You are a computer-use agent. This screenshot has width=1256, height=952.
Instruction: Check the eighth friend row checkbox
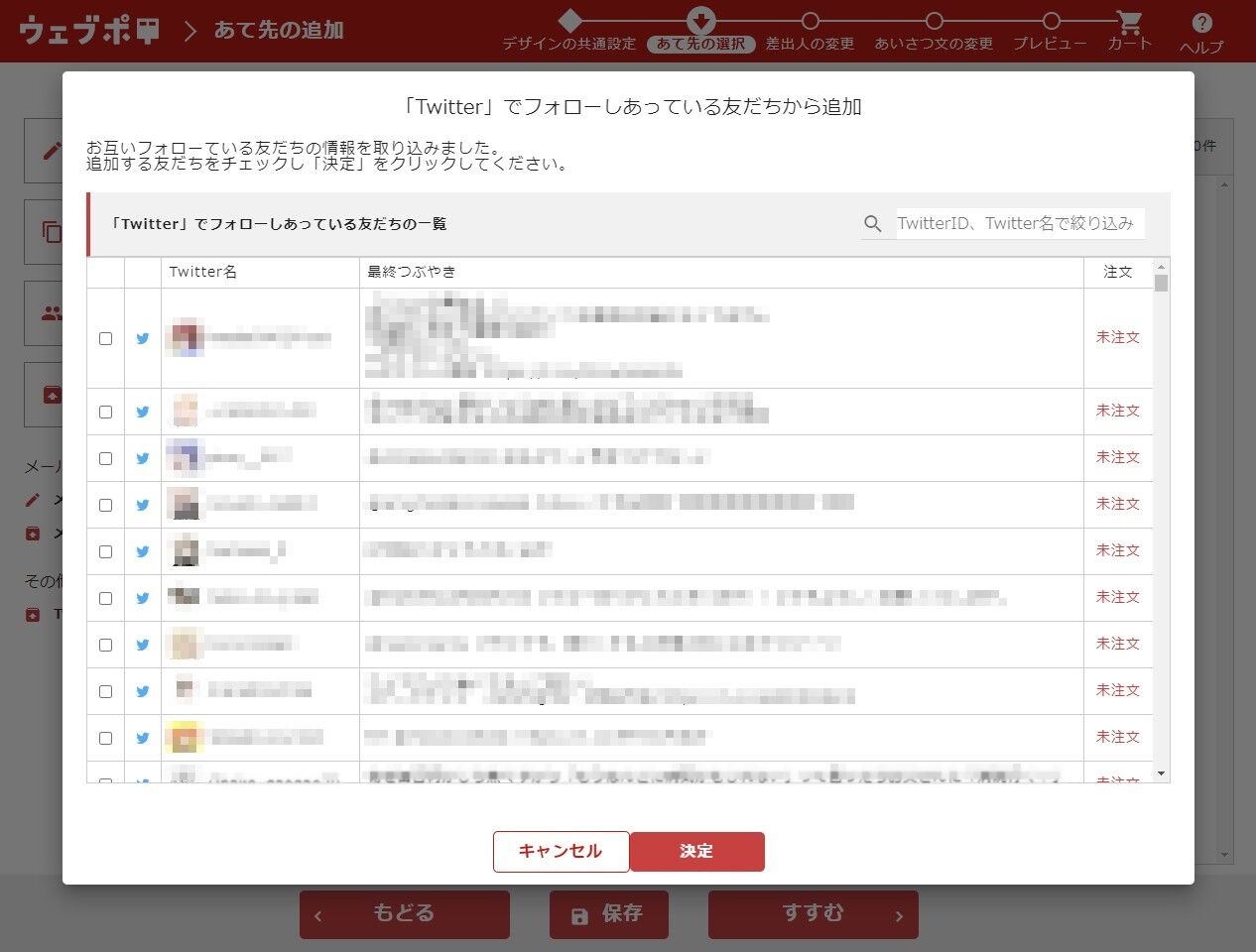[x=105, y=691]
